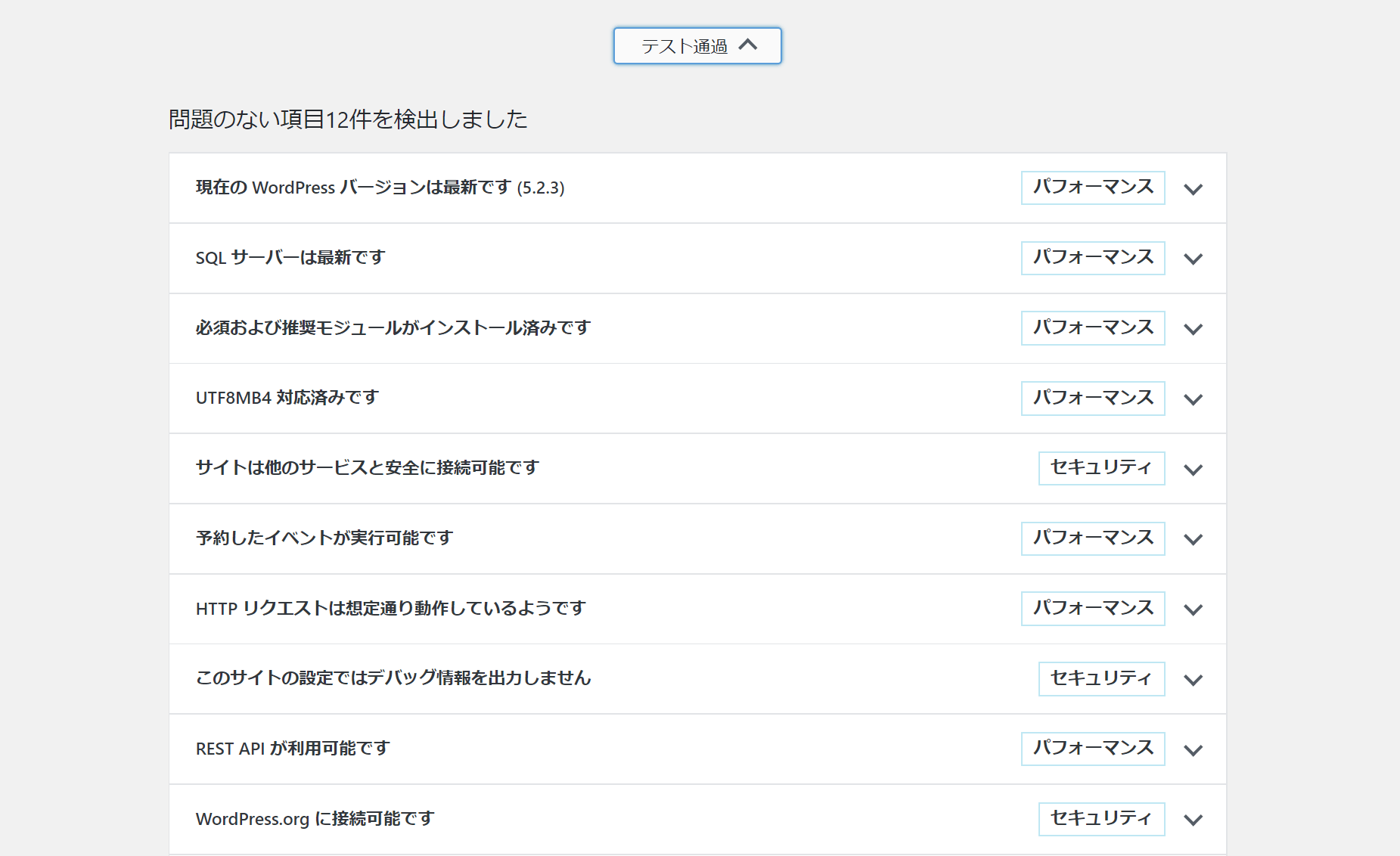Expand the HTTP リクエスト row chevron

[1193, 609]
